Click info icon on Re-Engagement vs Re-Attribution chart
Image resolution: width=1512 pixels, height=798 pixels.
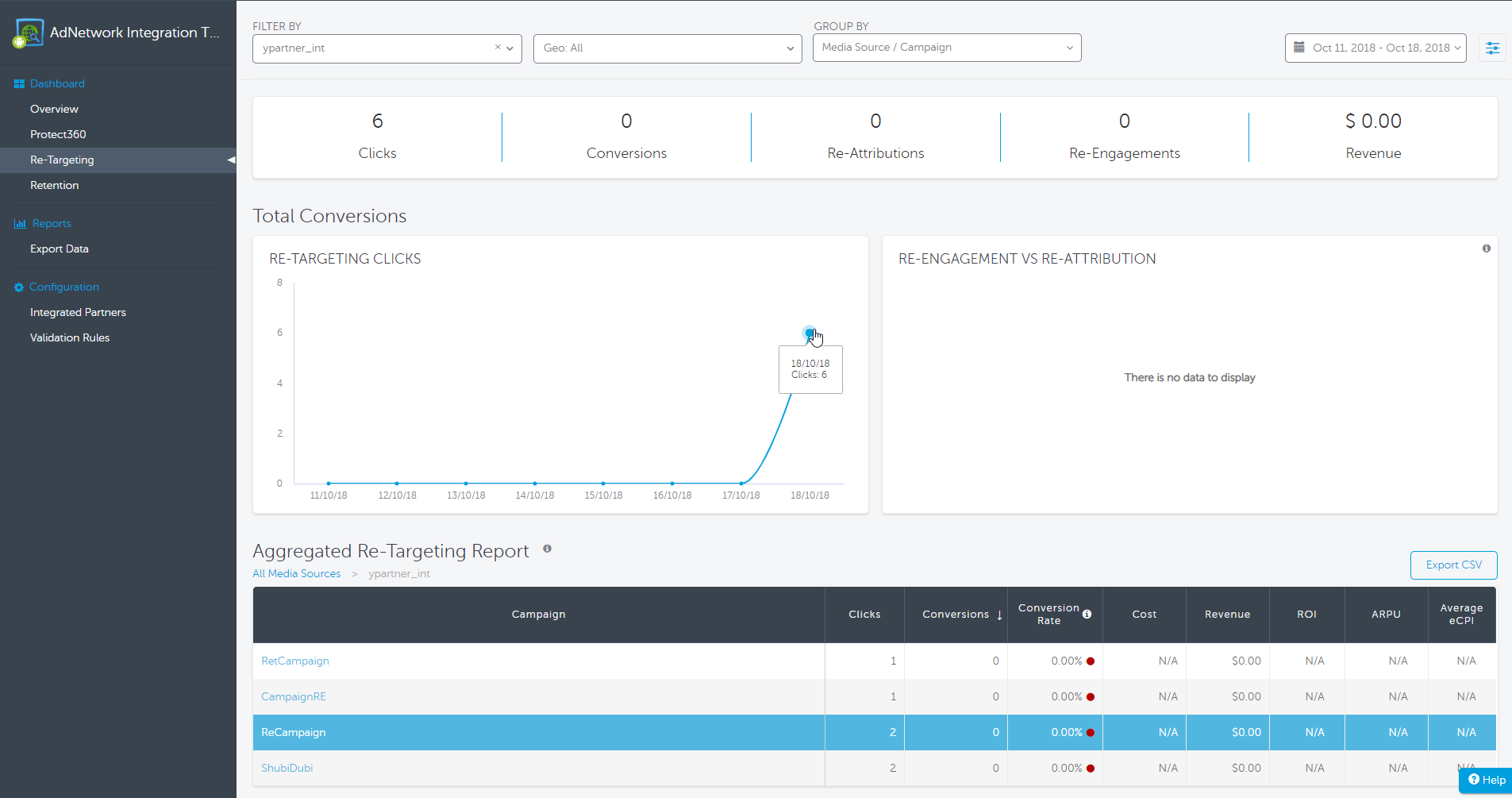click(1486, 249)
